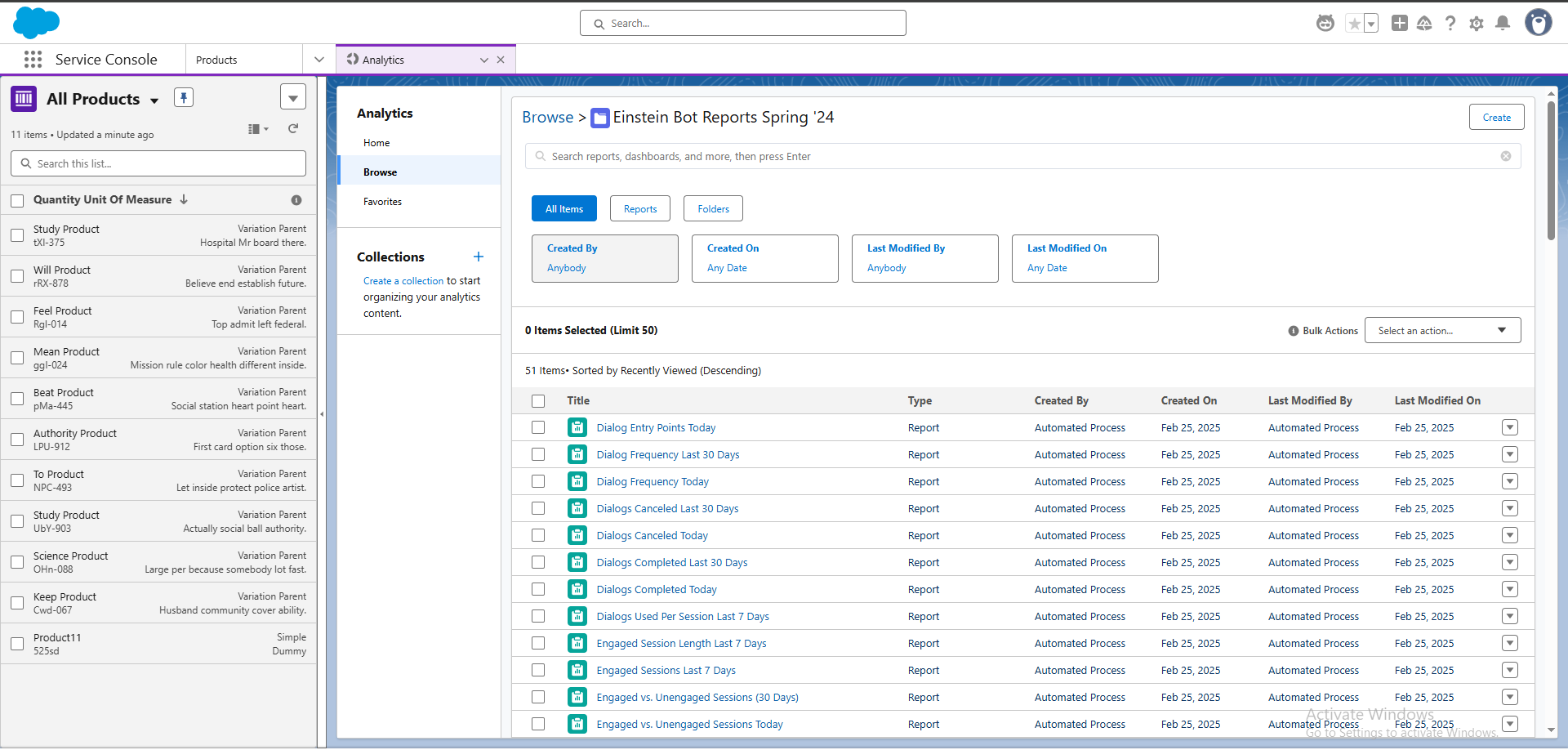The image size is (1568, 750).
Task: Click the Create button
Action: pyautogui.click(x=1496, y=117)
